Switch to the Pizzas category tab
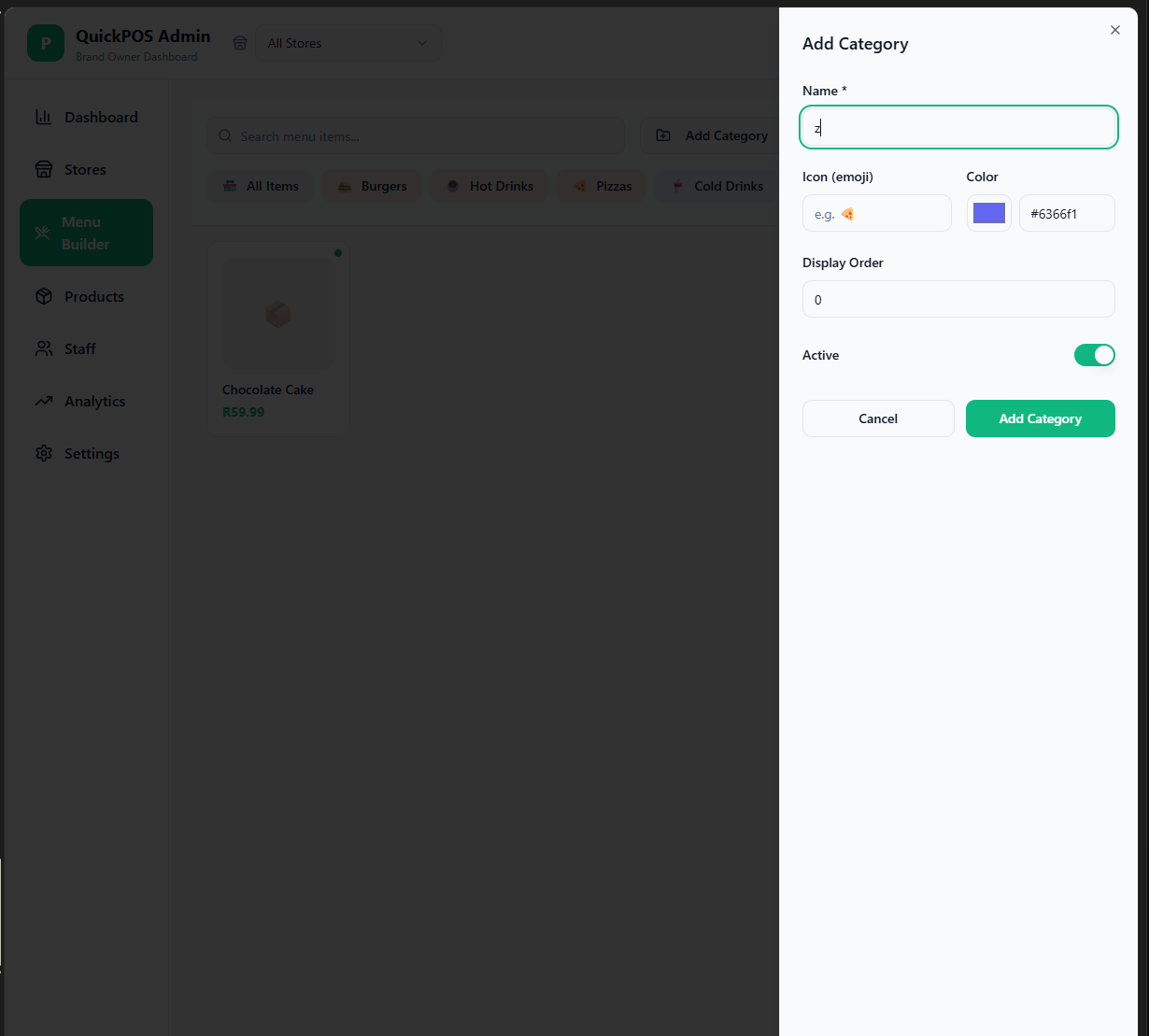This screenshot has width=1149, height=1036. [602, 186]
